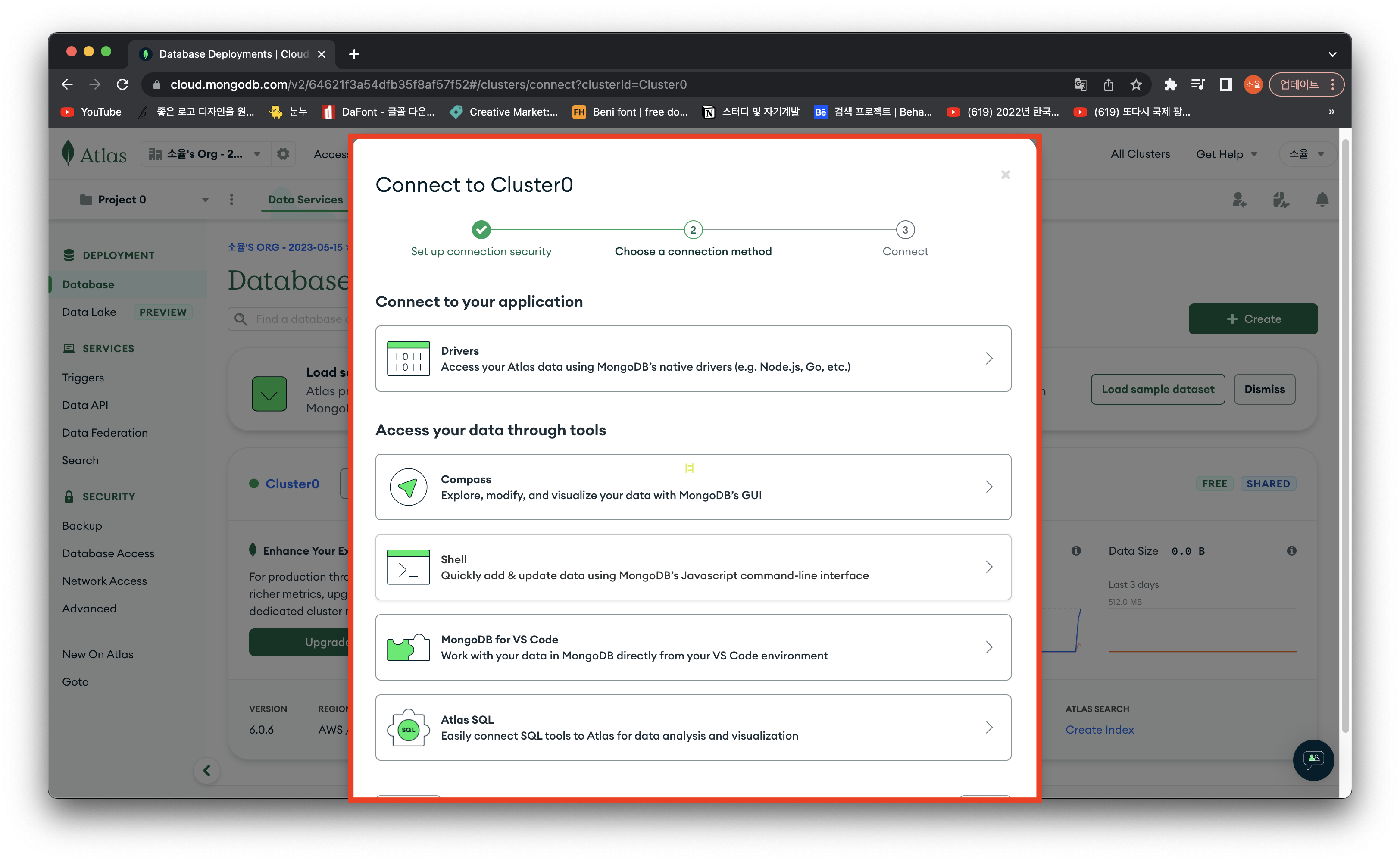Expand Drivers row chevron arrow

click(989, 359)
